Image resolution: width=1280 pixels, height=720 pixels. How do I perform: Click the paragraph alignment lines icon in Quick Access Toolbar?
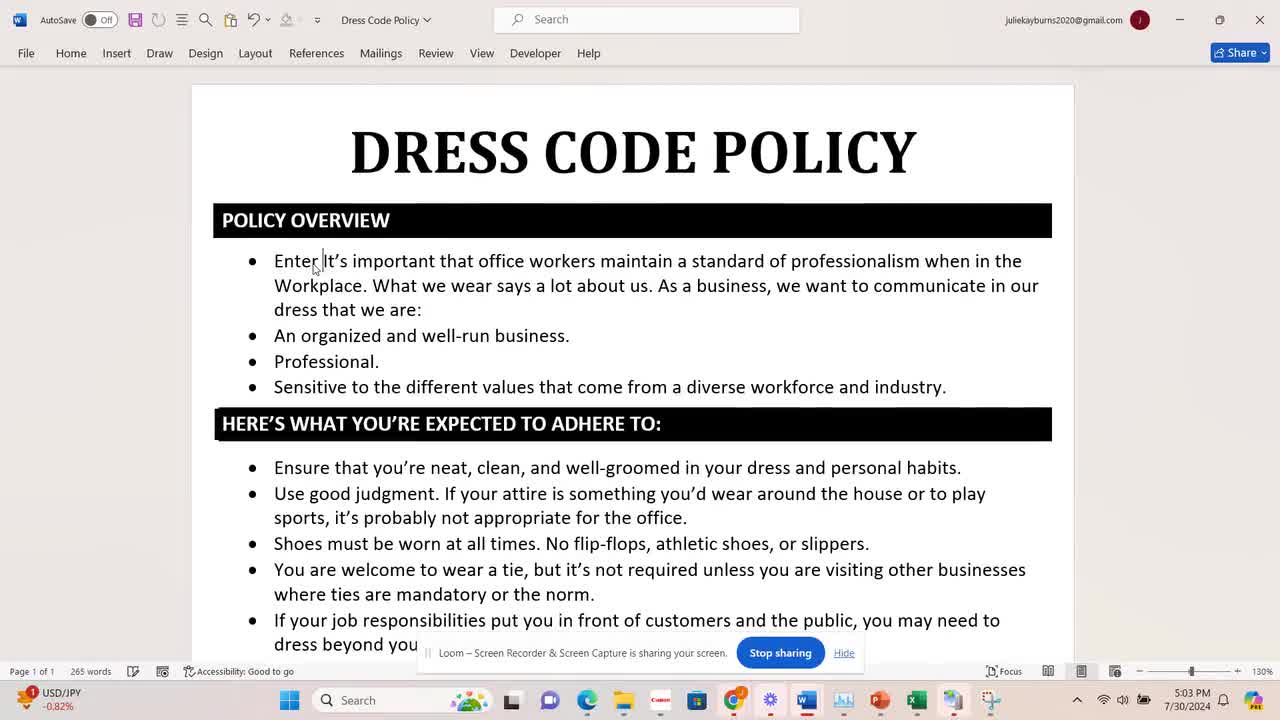tap(181, 20)
